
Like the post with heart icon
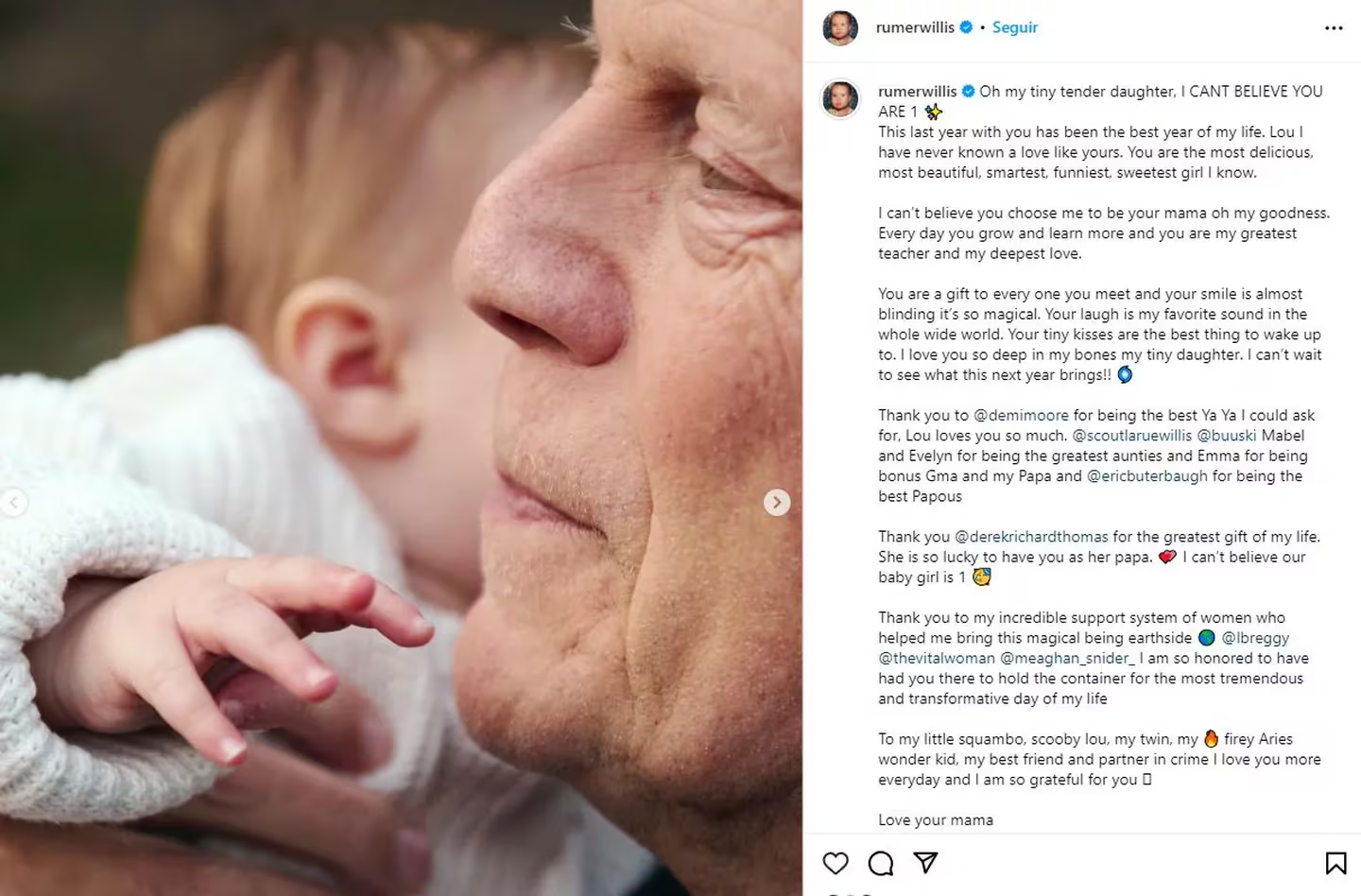tap(836, 863)
